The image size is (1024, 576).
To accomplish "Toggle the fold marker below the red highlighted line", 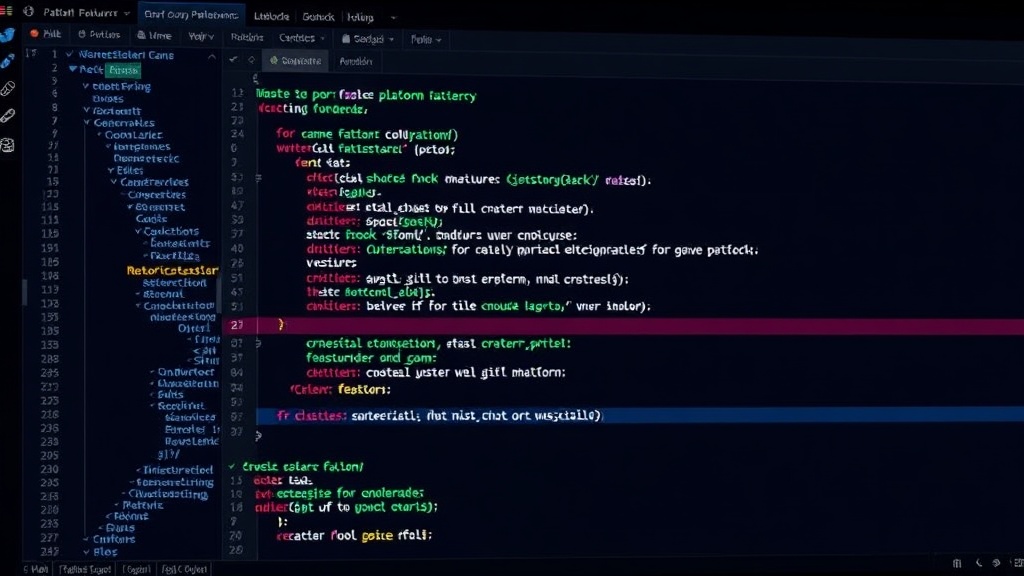I will (x=259, y=343).
